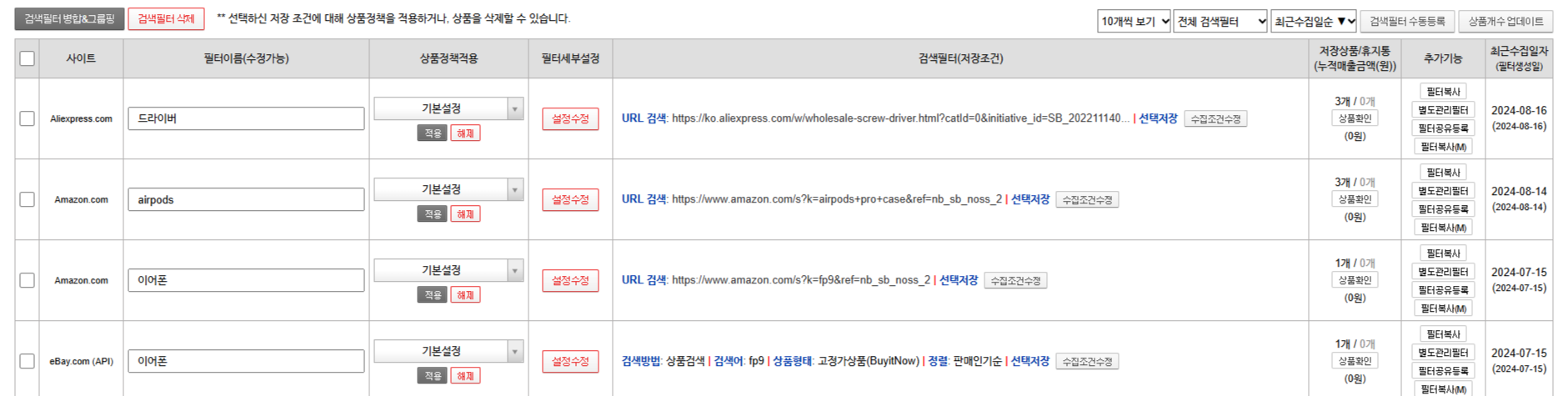Click 필터복사 in the 드라이버 row
The height and width of the screenshot is (396, 1568).
1443,92
